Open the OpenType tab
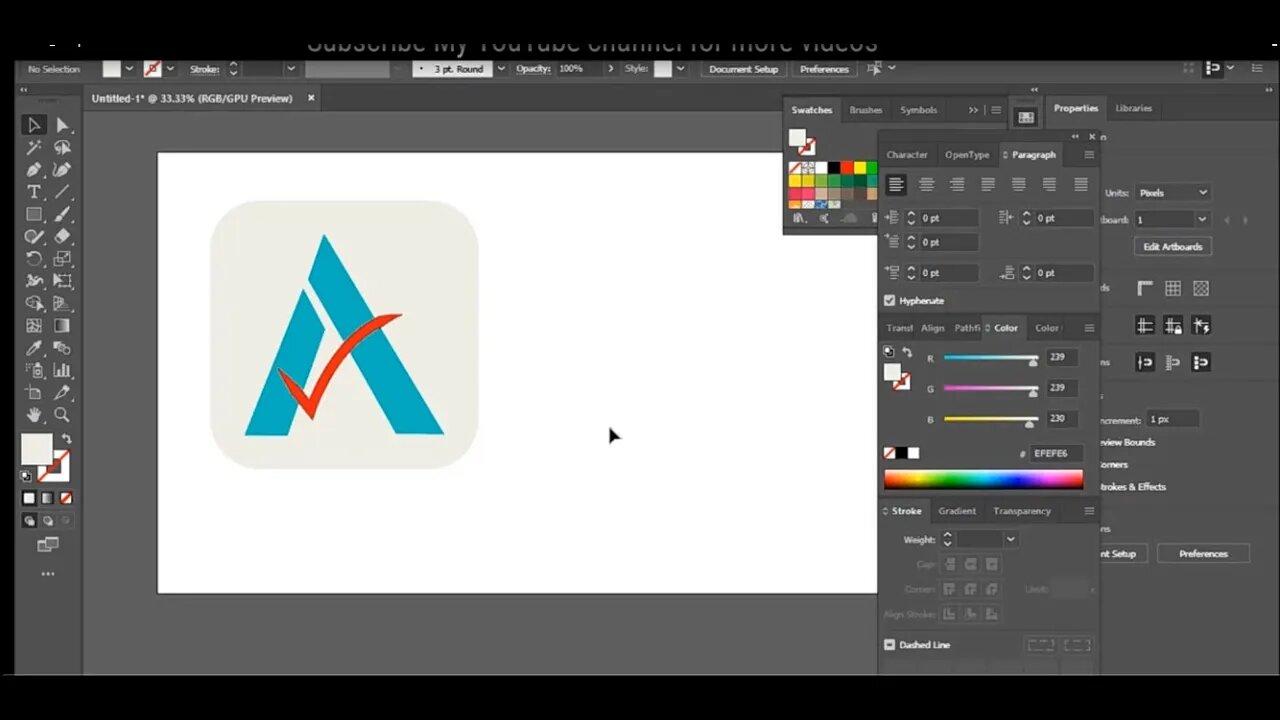1280x720 pixels. (967, 155)
